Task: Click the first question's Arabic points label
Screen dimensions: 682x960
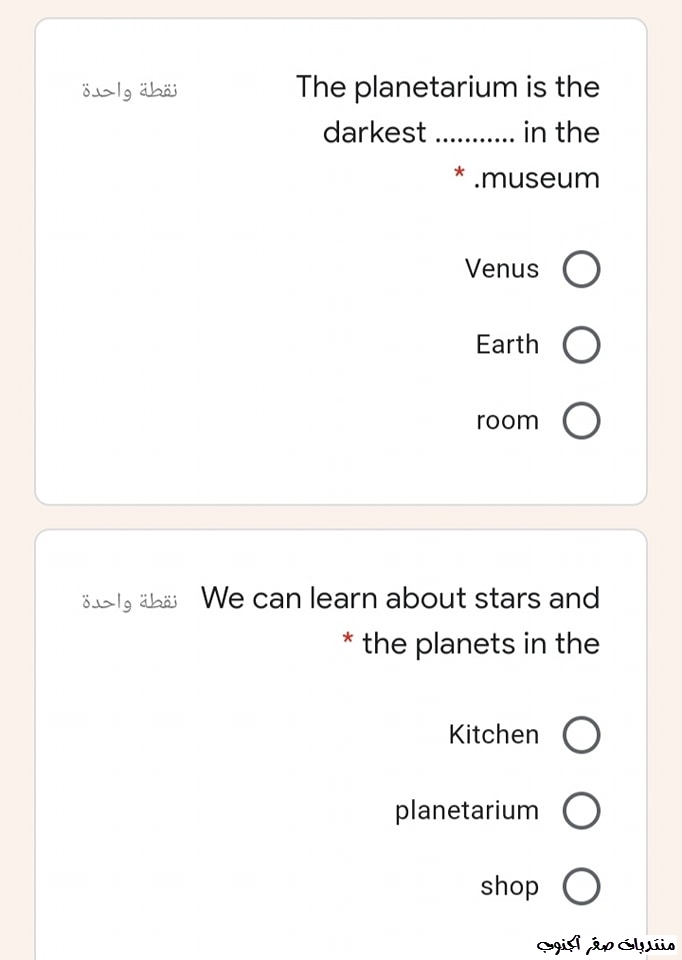Action: coord(128,88)
